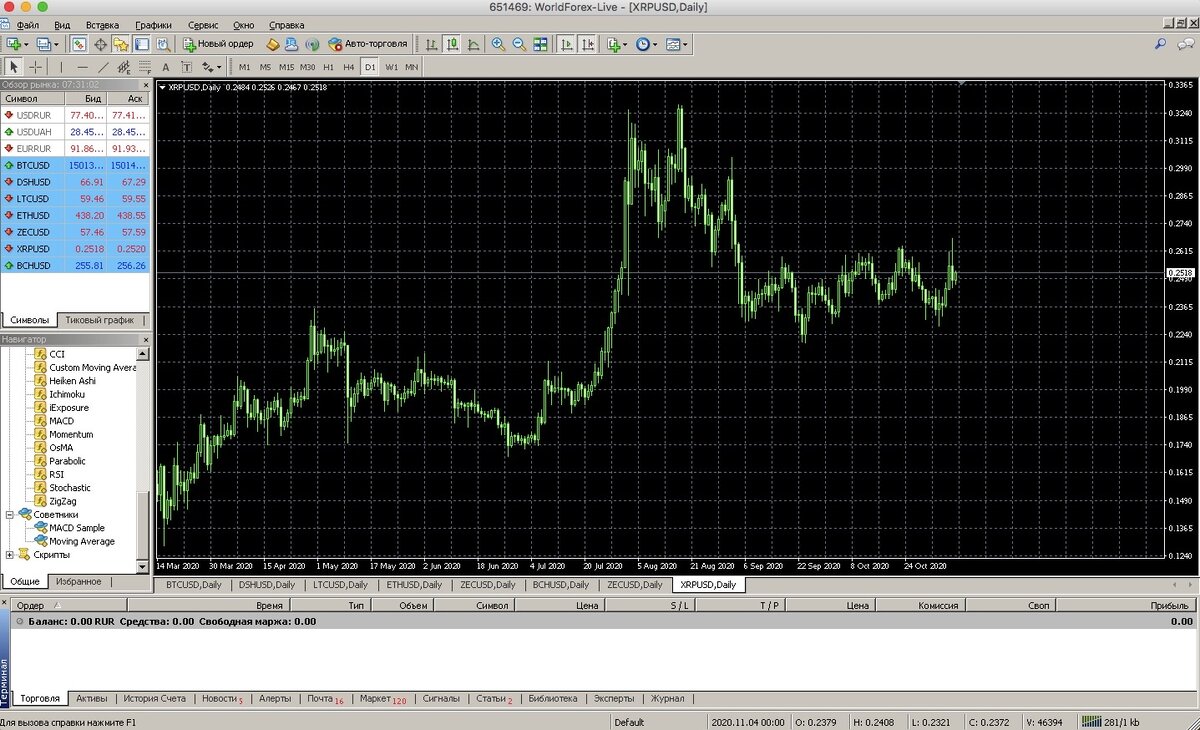Select the line chart type icon

click(x=473, y=44)
